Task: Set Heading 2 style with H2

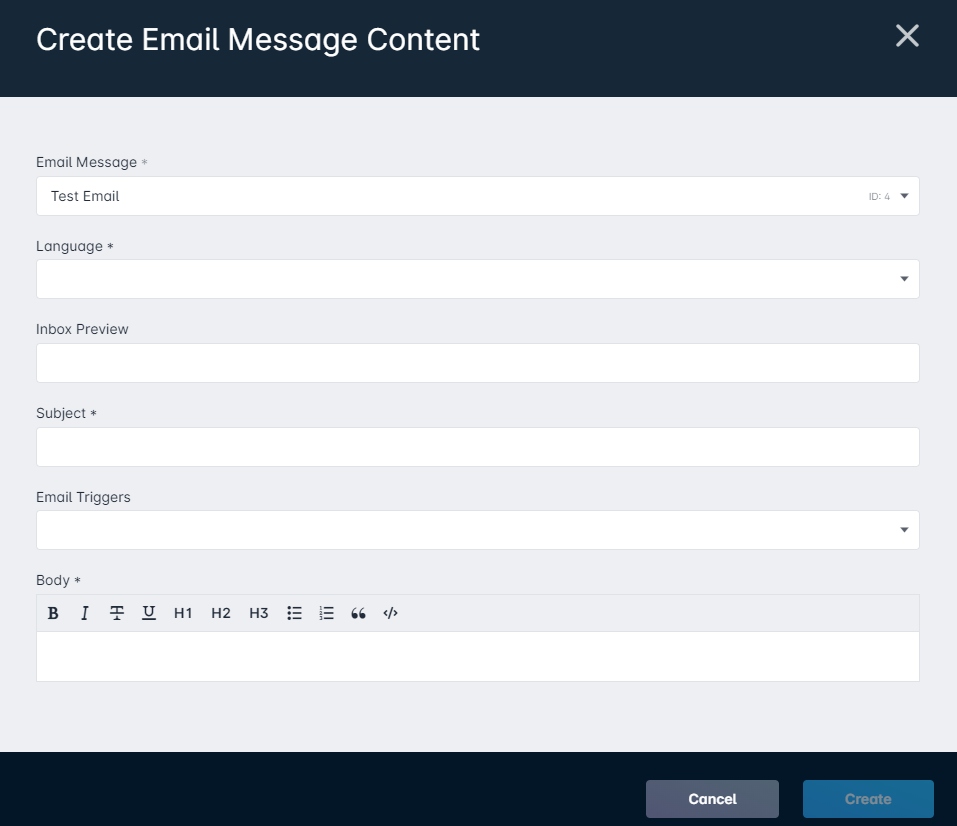Action: click(x=221, y=613)
